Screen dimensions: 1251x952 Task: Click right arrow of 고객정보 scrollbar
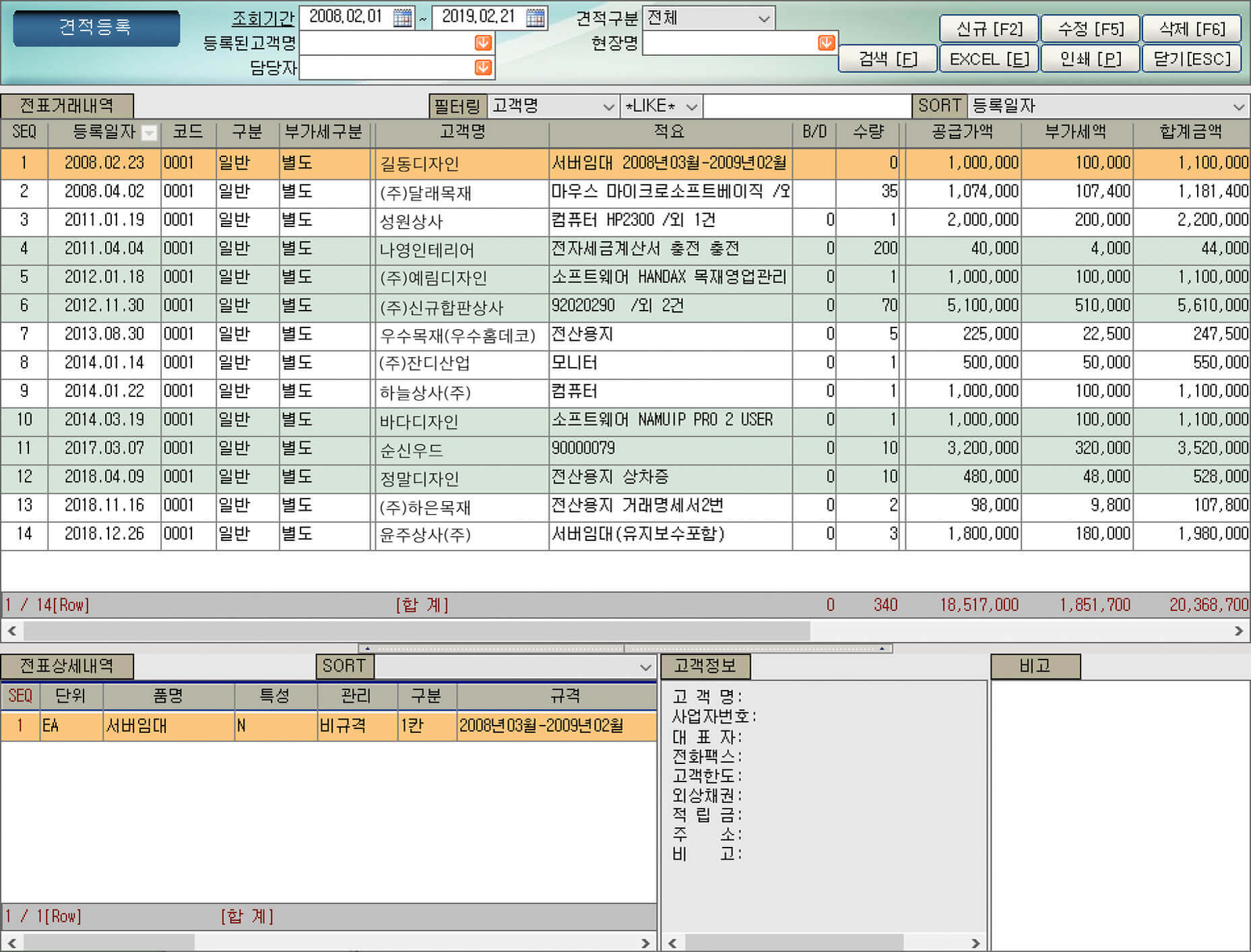point(975,943)
